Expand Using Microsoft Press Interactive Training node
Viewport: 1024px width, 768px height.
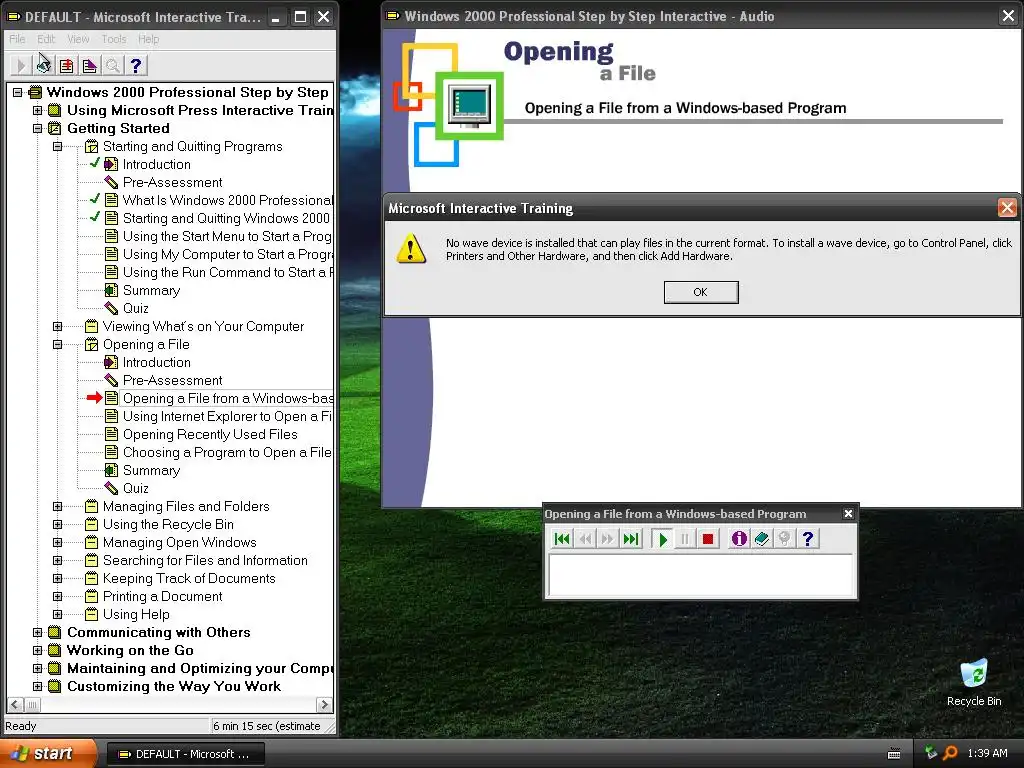click(38, 110)
